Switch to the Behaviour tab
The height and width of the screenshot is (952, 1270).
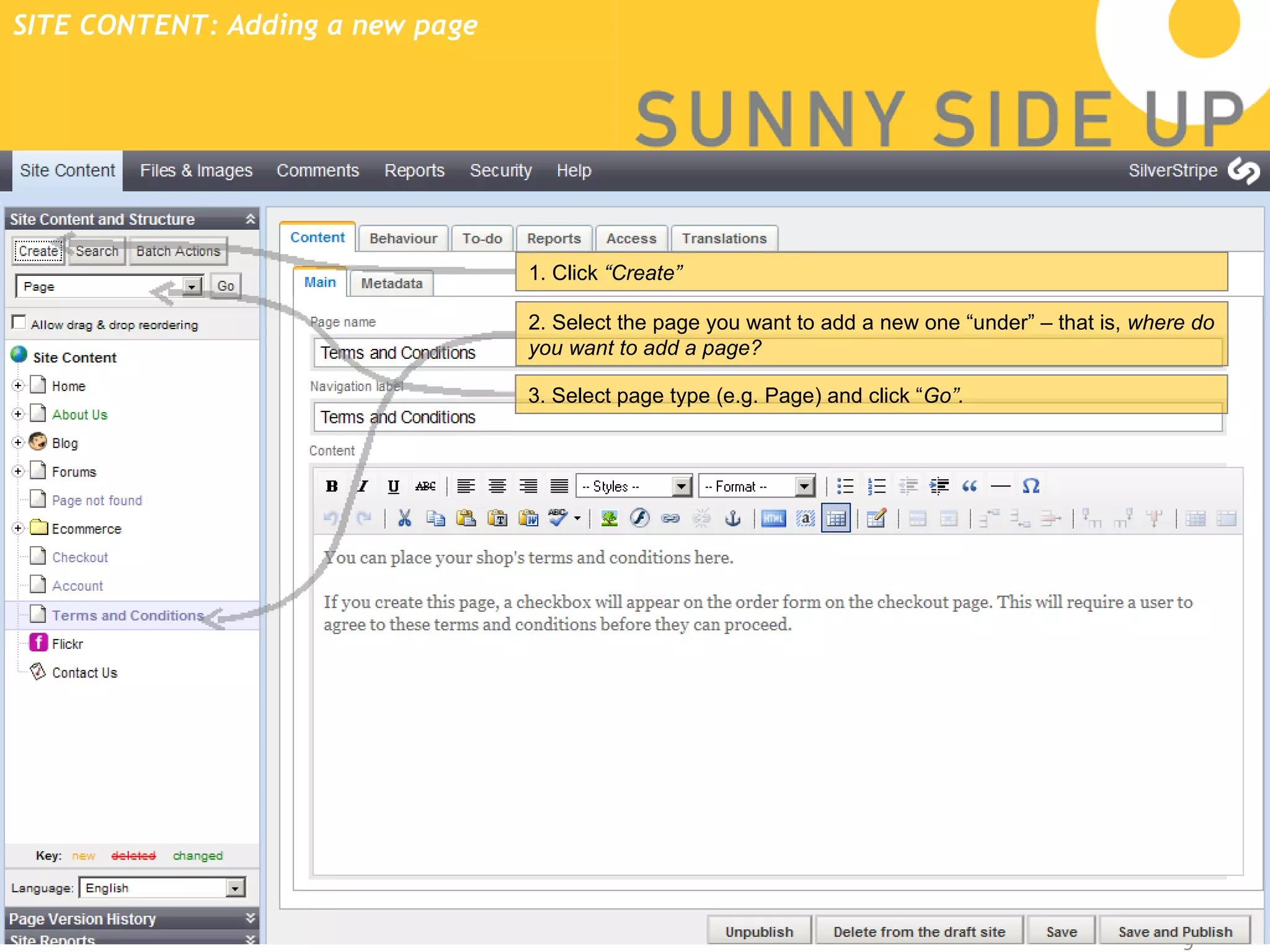click(x=403, y=239)
